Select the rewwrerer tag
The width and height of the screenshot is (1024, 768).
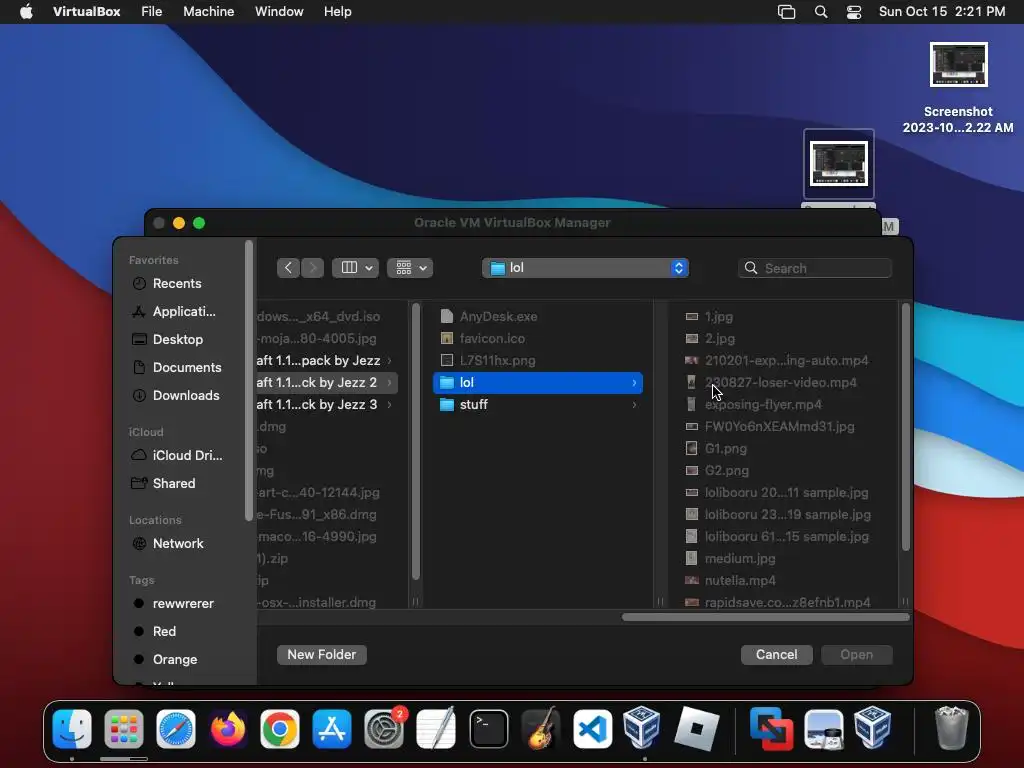click(183, 604)
